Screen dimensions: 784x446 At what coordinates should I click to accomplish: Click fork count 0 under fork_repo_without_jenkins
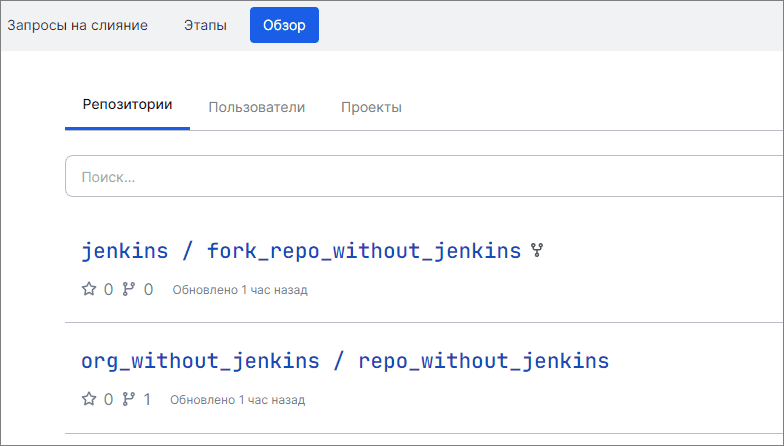pyautogui.click(x=148, y=290)
